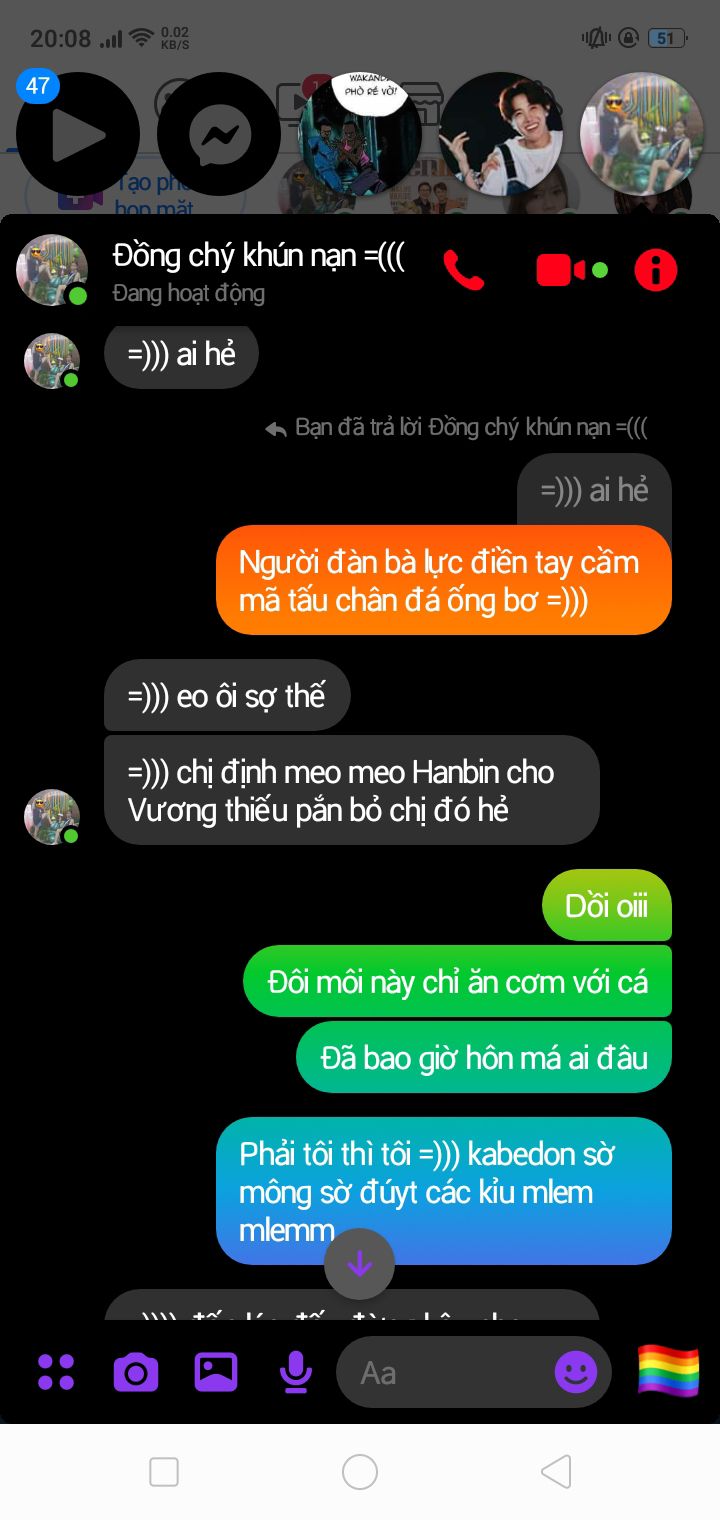Start a voice call with the red phone icon
The width and height of the screenshot is (720, 1520).
point(463,270)
